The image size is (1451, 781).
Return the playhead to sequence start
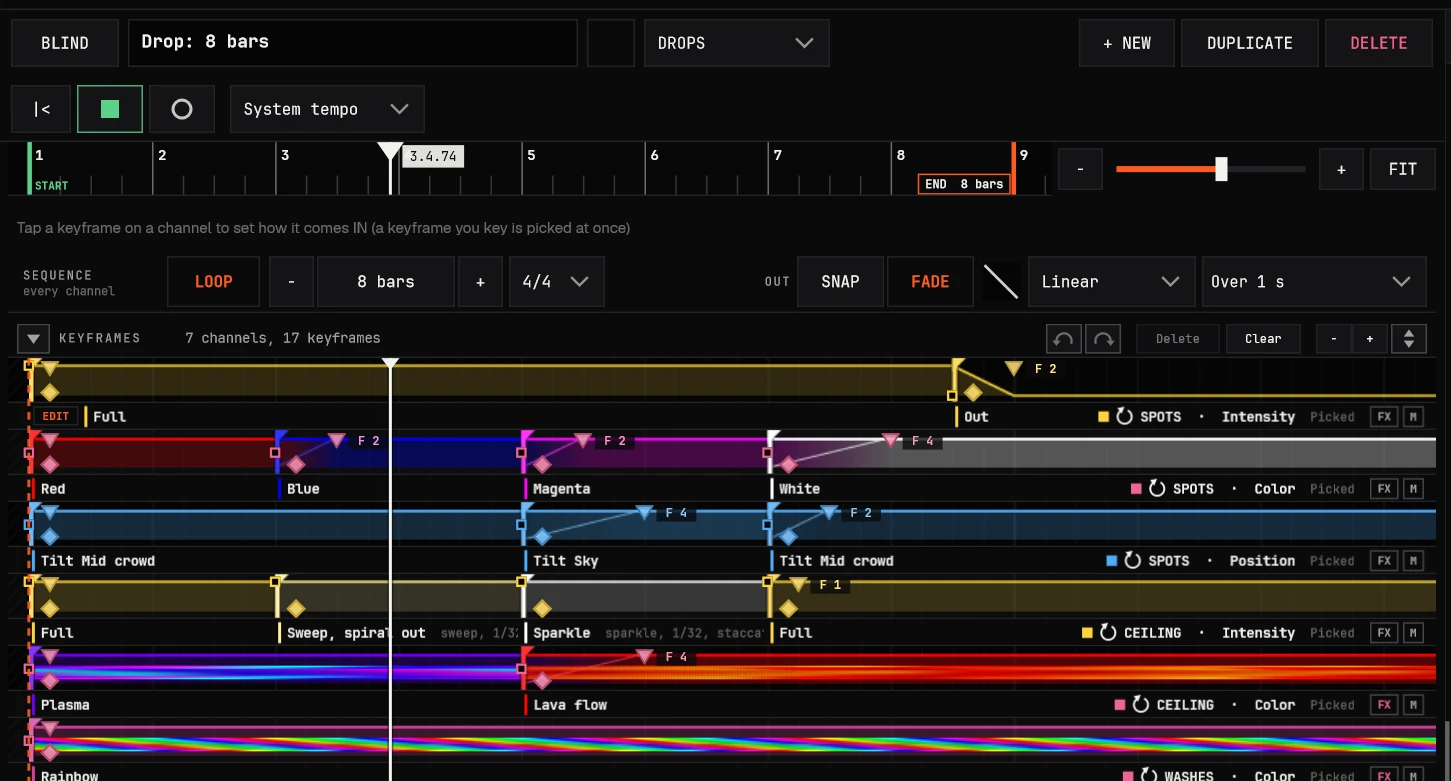[41, 109]
